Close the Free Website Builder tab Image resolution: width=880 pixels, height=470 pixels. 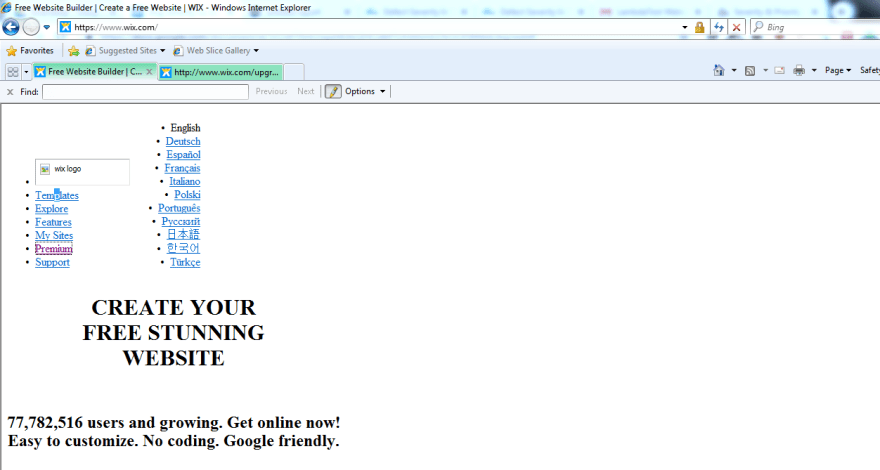pyautogui.click(x=149, y=72)
